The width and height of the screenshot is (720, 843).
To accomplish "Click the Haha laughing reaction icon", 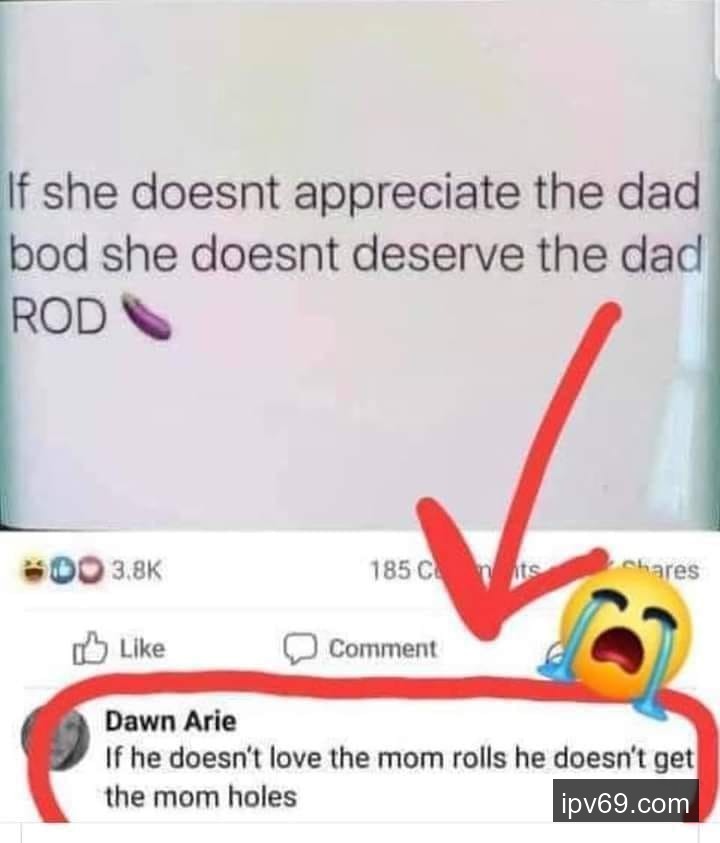I will click(x=35, y=570).
